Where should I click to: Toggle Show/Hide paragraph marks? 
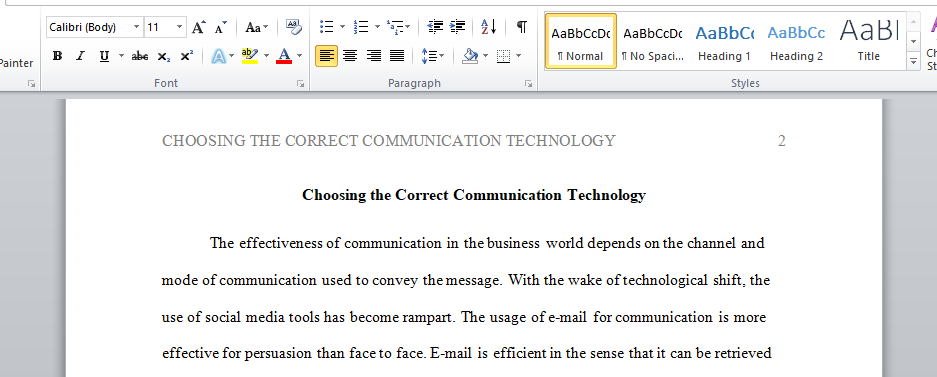click(x=522, y=27)
